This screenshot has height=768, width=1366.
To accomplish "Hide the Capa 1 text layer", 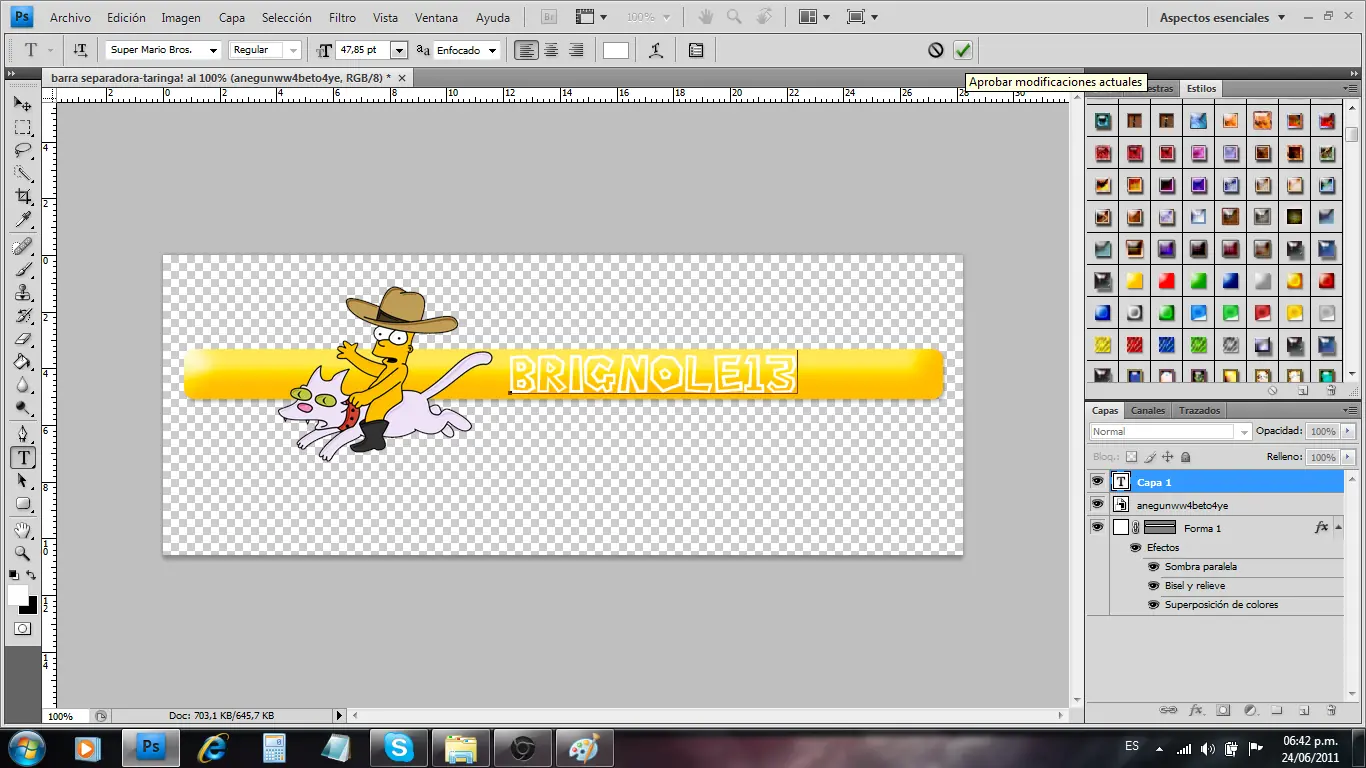I will (1097, 481).
